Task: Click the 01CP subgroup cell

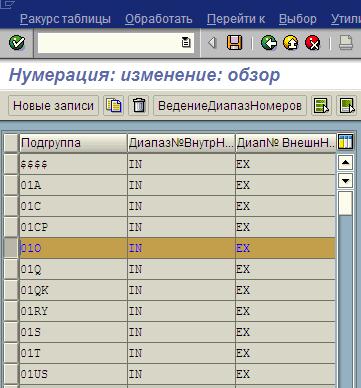Action: pyautogui.click(x=73, y=227)
